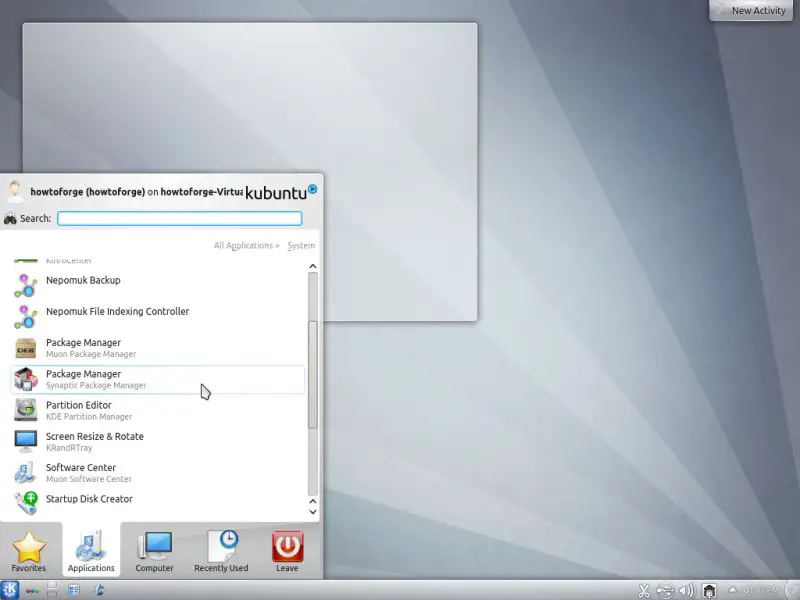
Task: Click the Activities icon with three colored dots
Action: coord(32,591)
